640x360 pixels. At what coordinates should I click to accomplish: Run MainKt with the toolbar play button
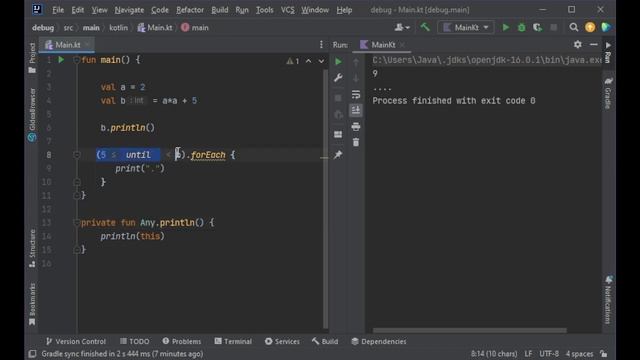(x=506, y=27)
